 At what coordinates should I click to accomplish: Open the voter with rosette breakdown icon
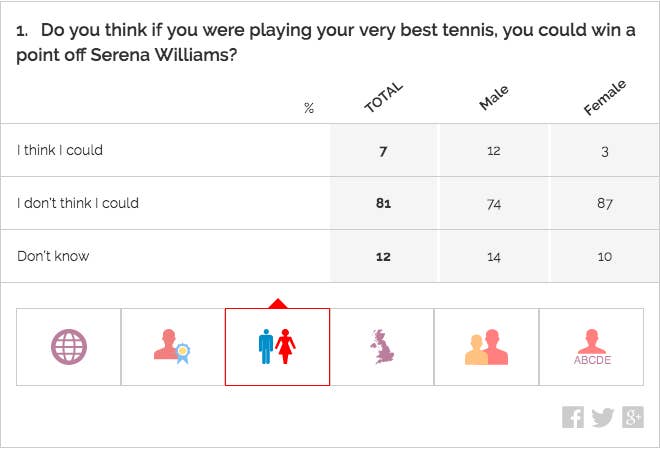tap(173, 347)
